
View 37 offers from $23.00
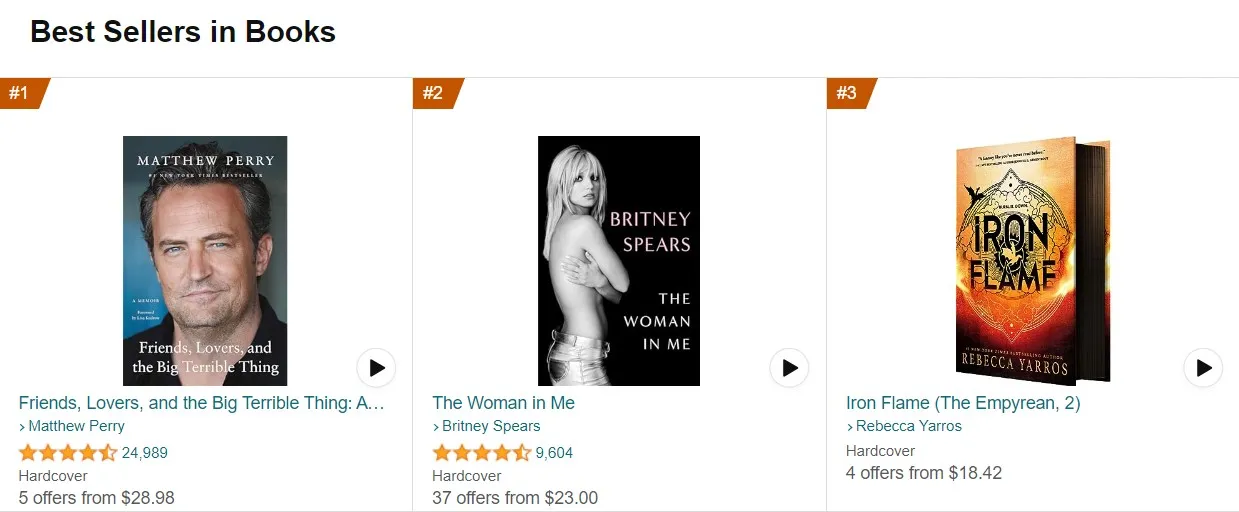point(515,498)
